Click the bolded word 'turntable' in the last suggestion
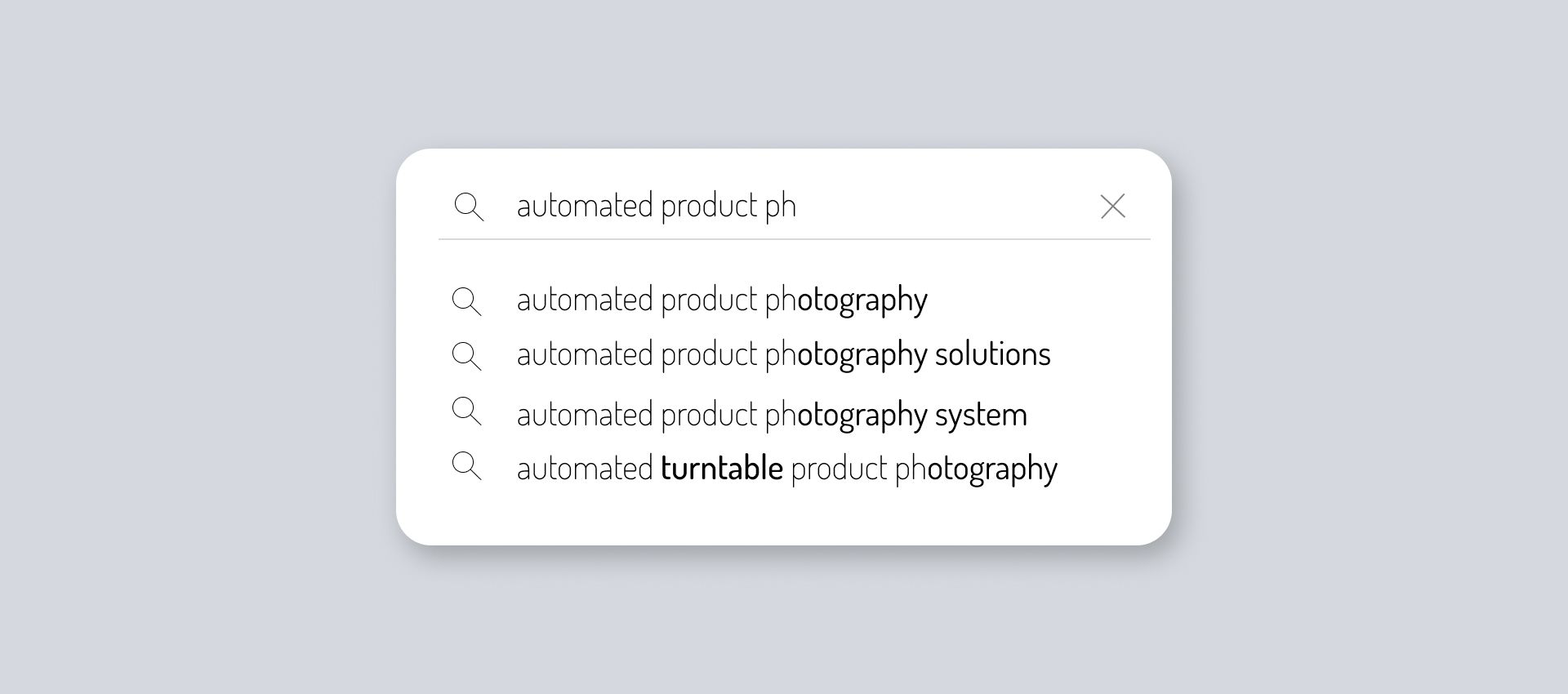 pos(722,467)
